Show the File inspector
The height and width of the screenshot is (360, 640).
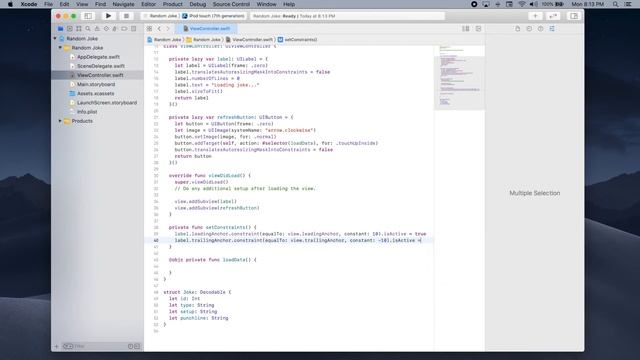pos(518,29)
